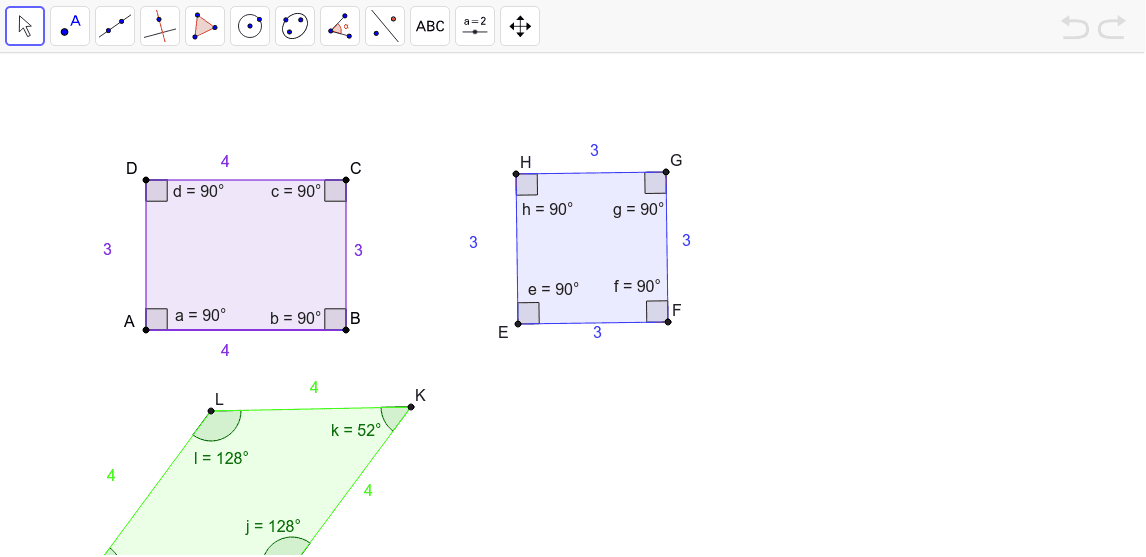
Task: Click point H of the square
Action: tap(516, 174)
